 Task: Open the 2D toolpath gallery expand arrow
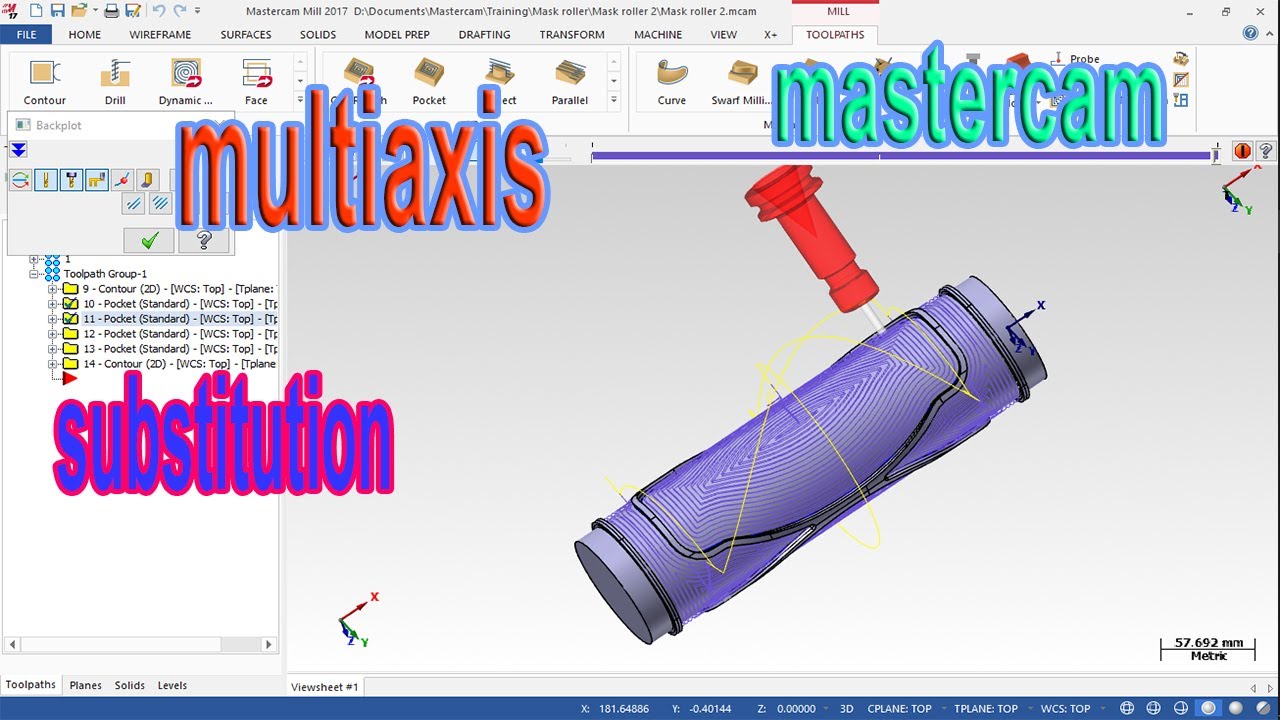tap(300, 100)
